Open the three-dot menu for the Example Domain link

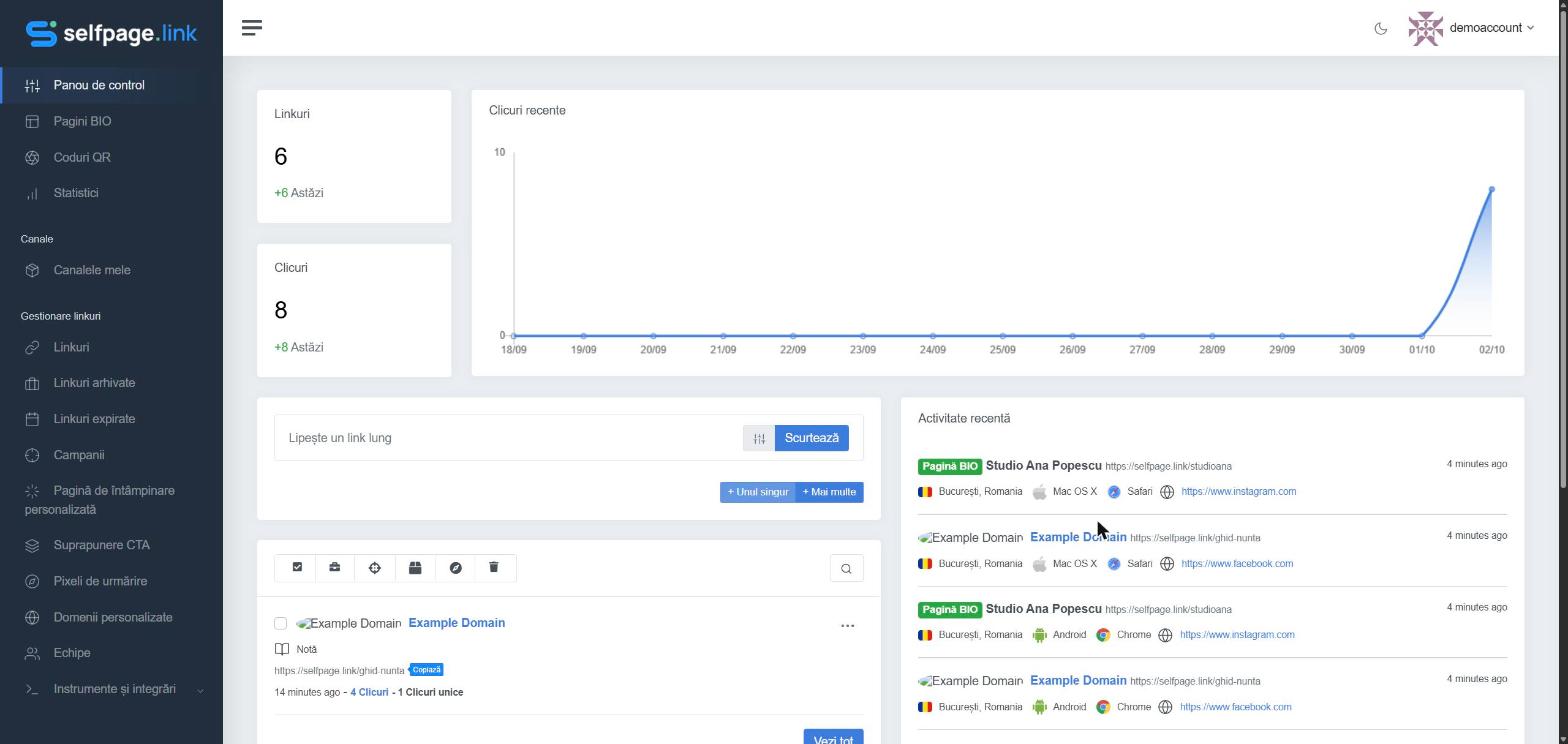[848, 626]
